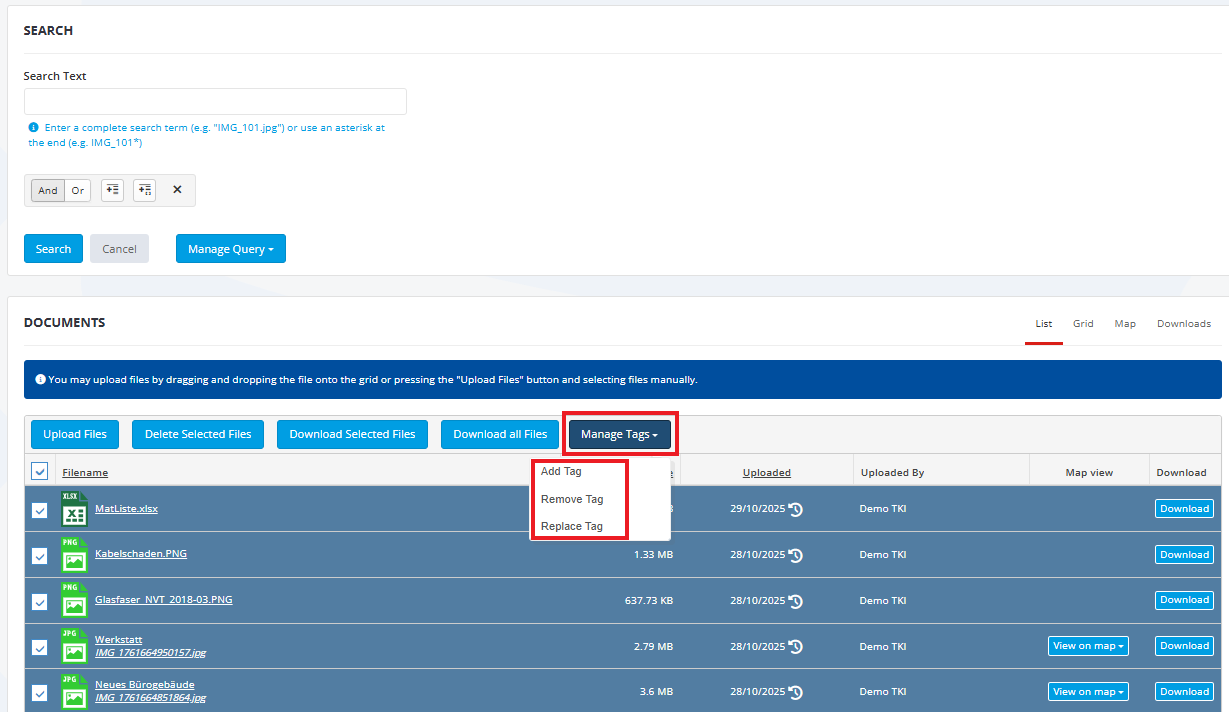This screenshot has width=1229, height=712.
Task: Click the add condition icon in query builder
Action: [x=112, y=190]
